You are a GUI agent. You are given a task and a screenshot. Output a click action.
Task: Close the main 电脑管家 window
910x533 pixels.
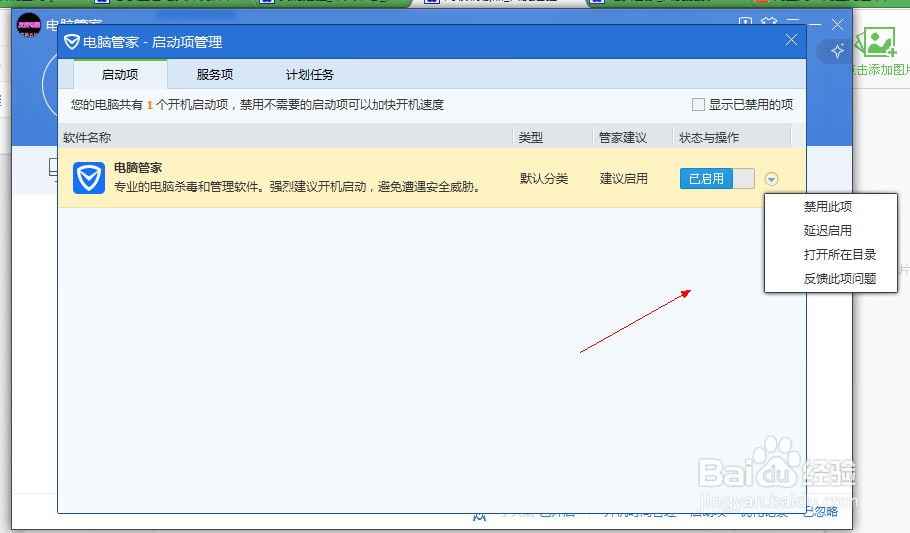click(837, 24)
